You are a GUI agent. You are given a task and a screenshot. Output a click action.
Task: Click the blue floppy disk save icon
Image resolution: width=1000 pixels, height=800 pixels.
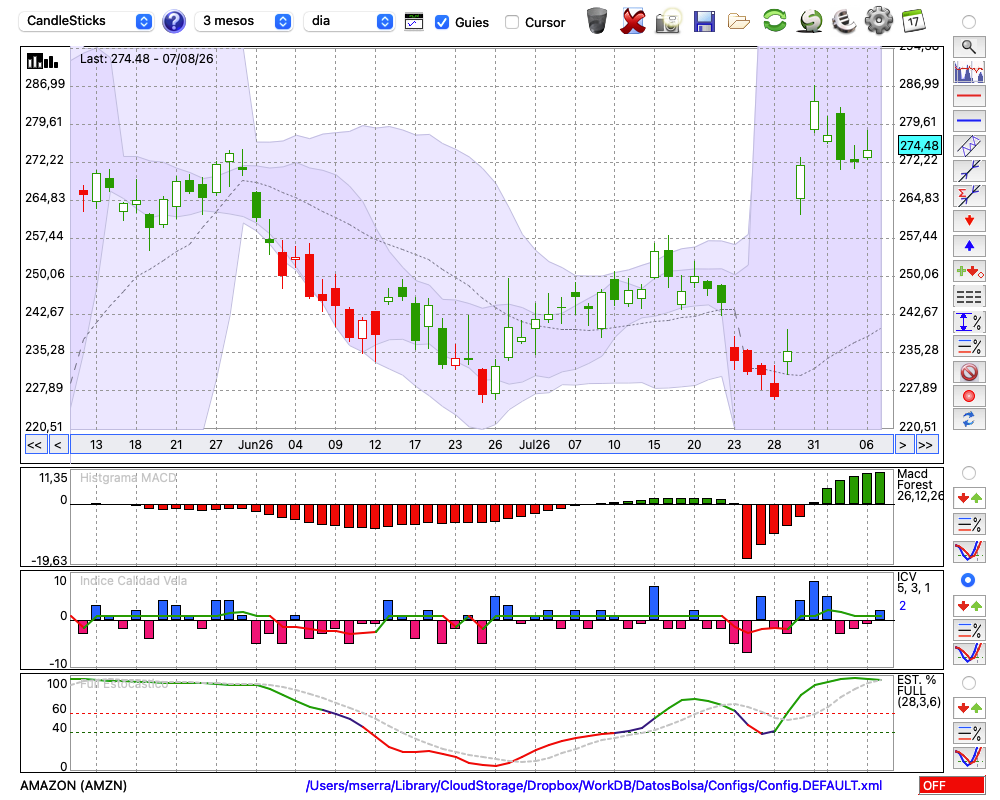click(x=704, y=21)
